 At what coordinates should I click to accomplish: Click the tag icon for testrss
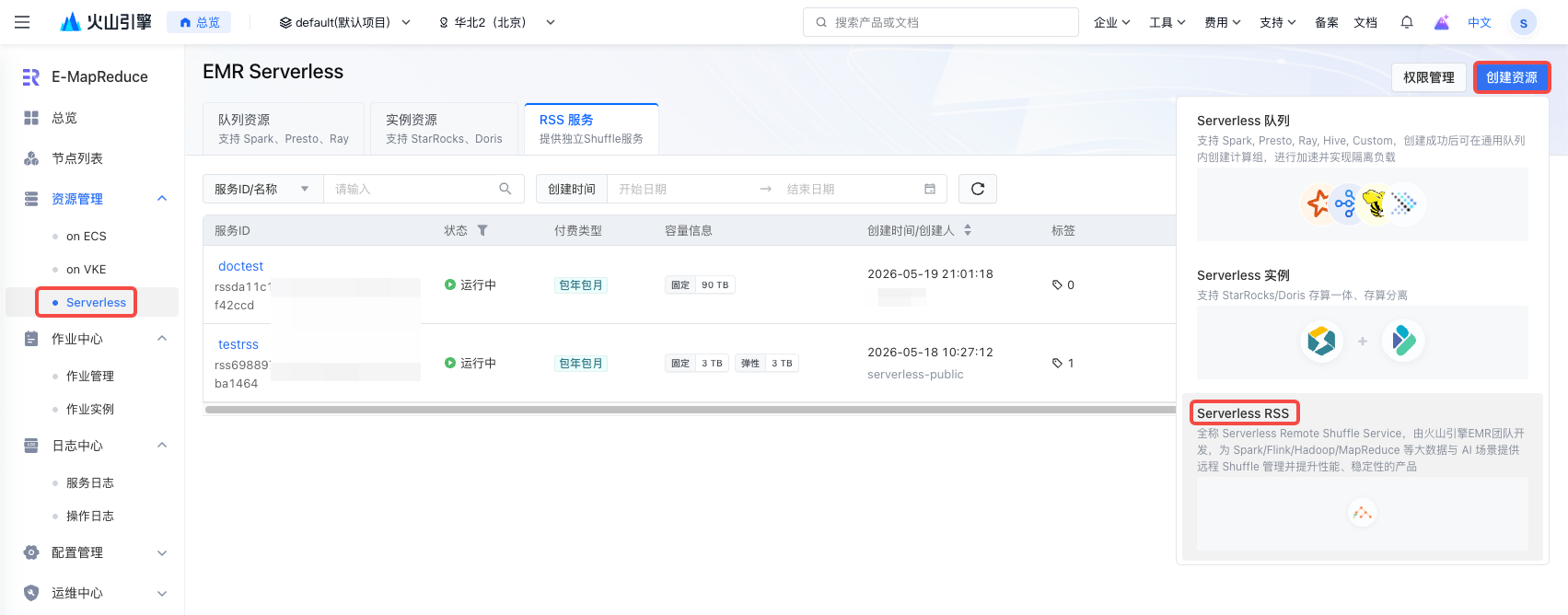(1057, 364)
